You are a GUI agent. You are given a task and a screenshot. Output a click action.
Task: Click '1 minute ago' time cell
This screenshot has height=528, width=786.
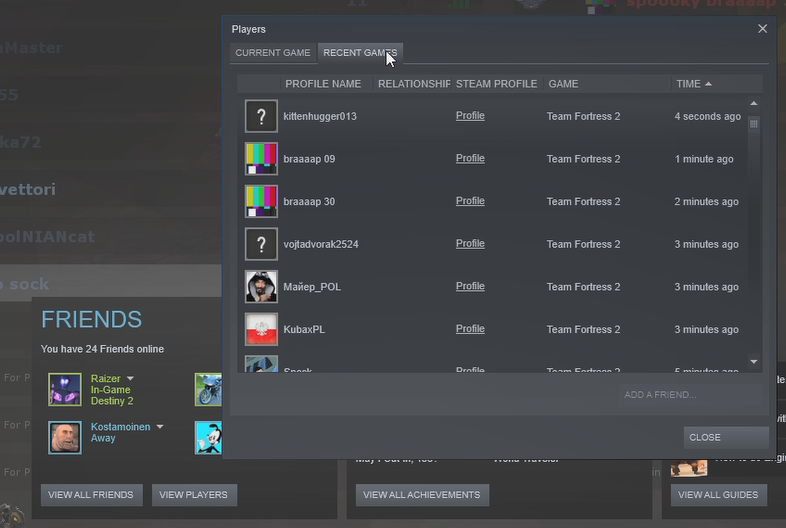coord(704,159)
